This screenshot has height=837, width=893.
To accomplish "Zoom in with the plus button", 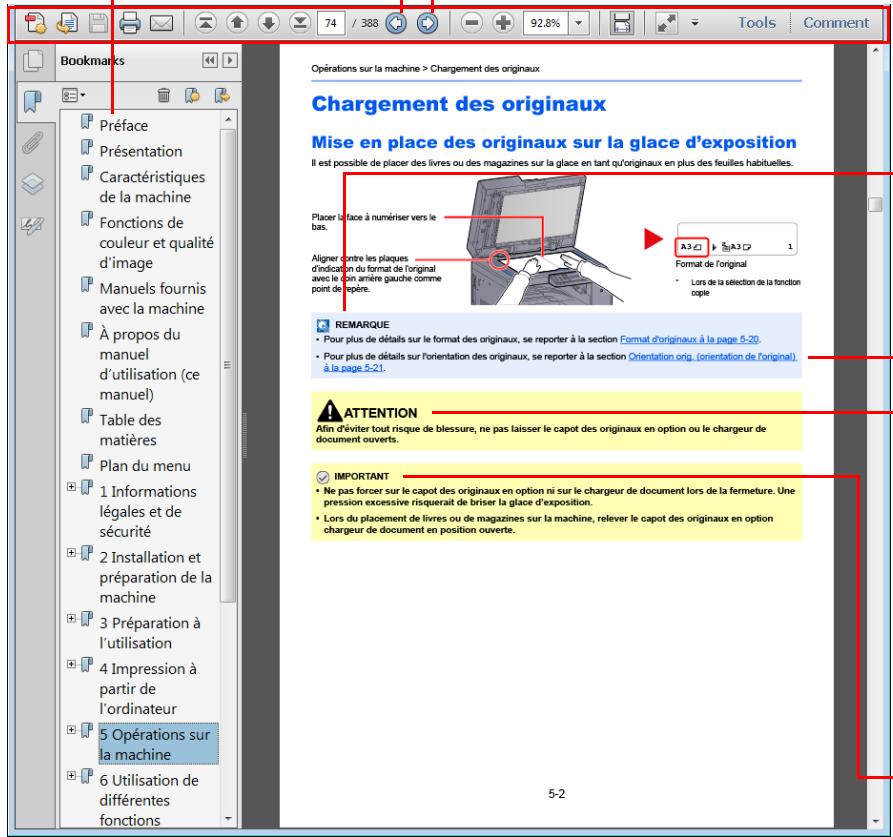I will [x=503, y=23].
